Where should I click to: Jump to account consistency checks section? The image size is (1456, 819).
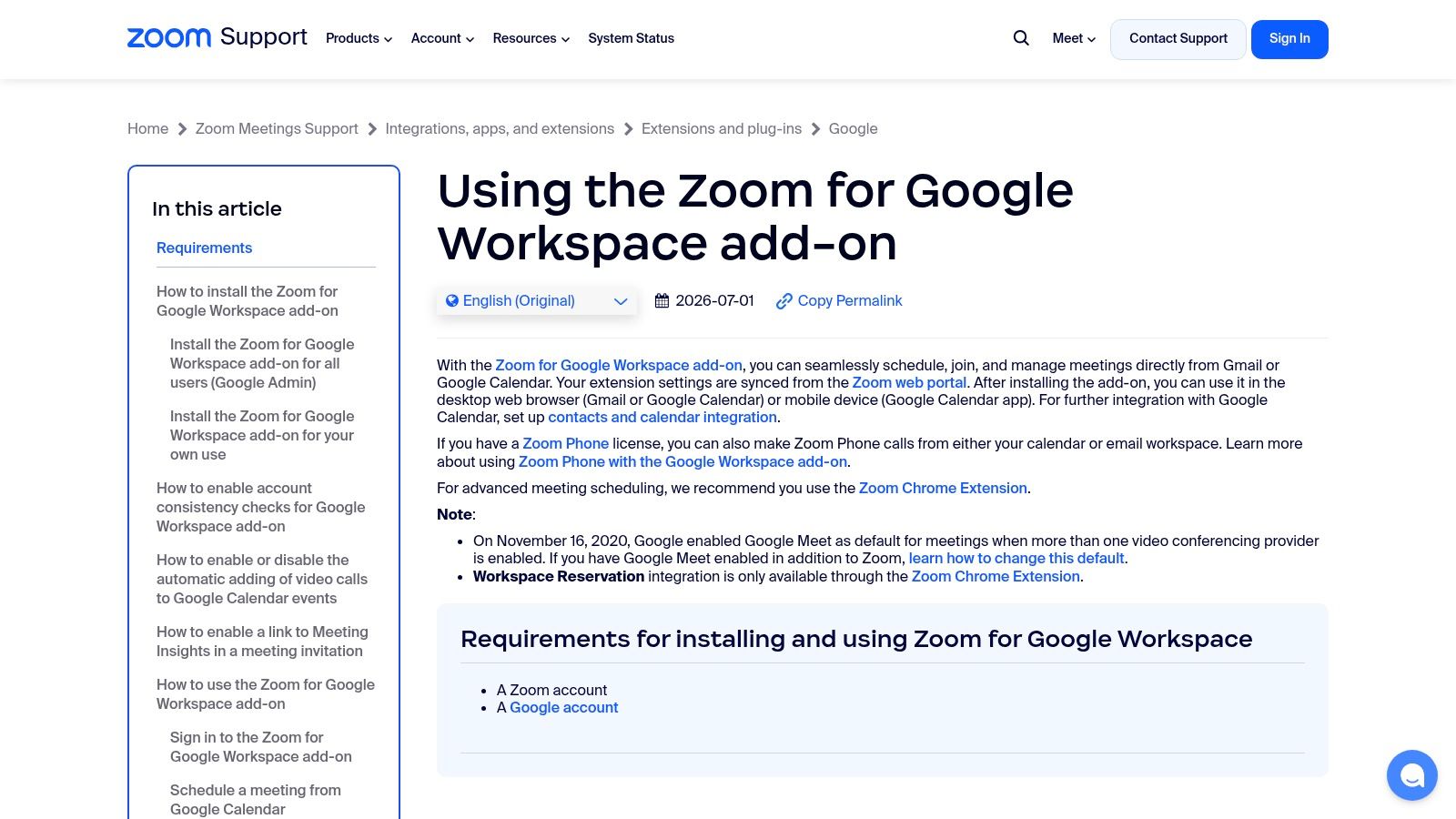[x=261, y=507]
